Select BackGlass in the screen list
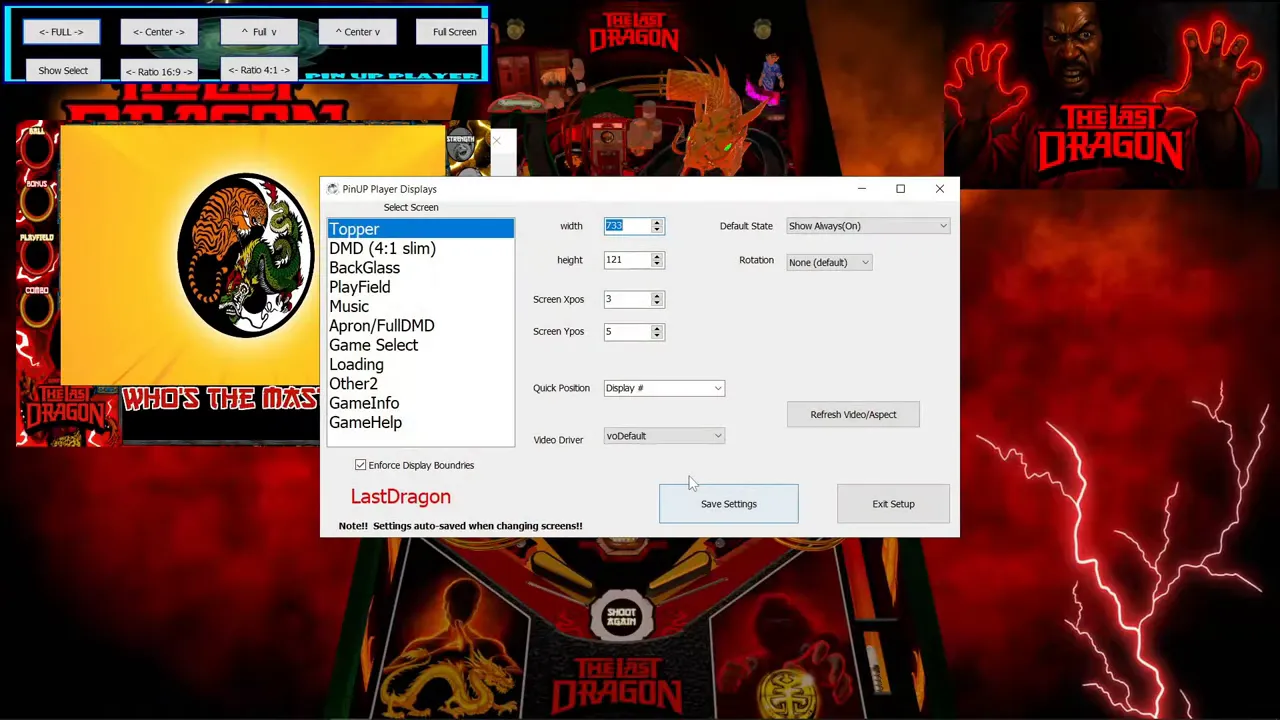Image resolution: width=1280 pixels, height=720 pixels. pyautogui.click(x=420, y=268)
